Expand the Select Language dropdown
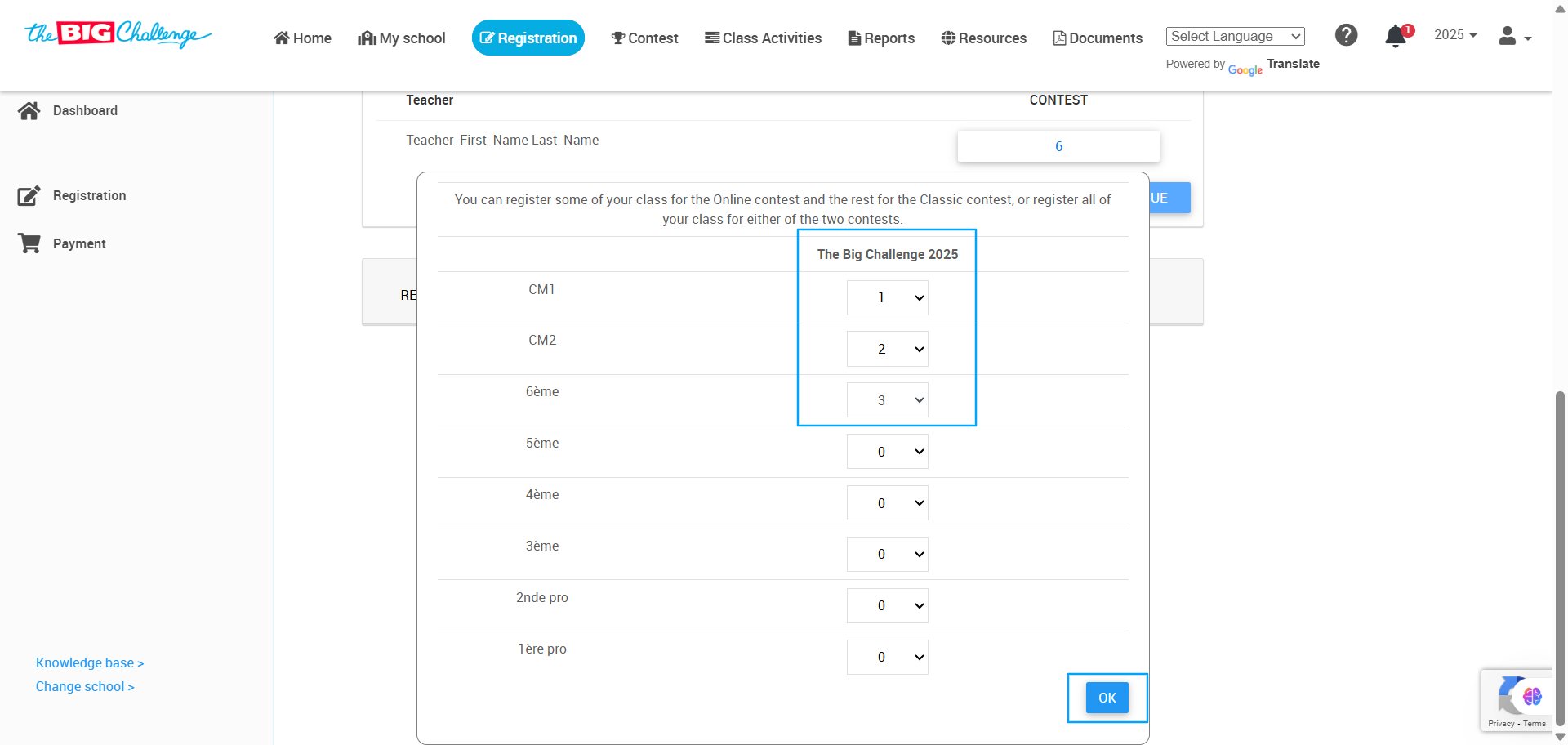 pyautogui.click(x=1235, y=37)
